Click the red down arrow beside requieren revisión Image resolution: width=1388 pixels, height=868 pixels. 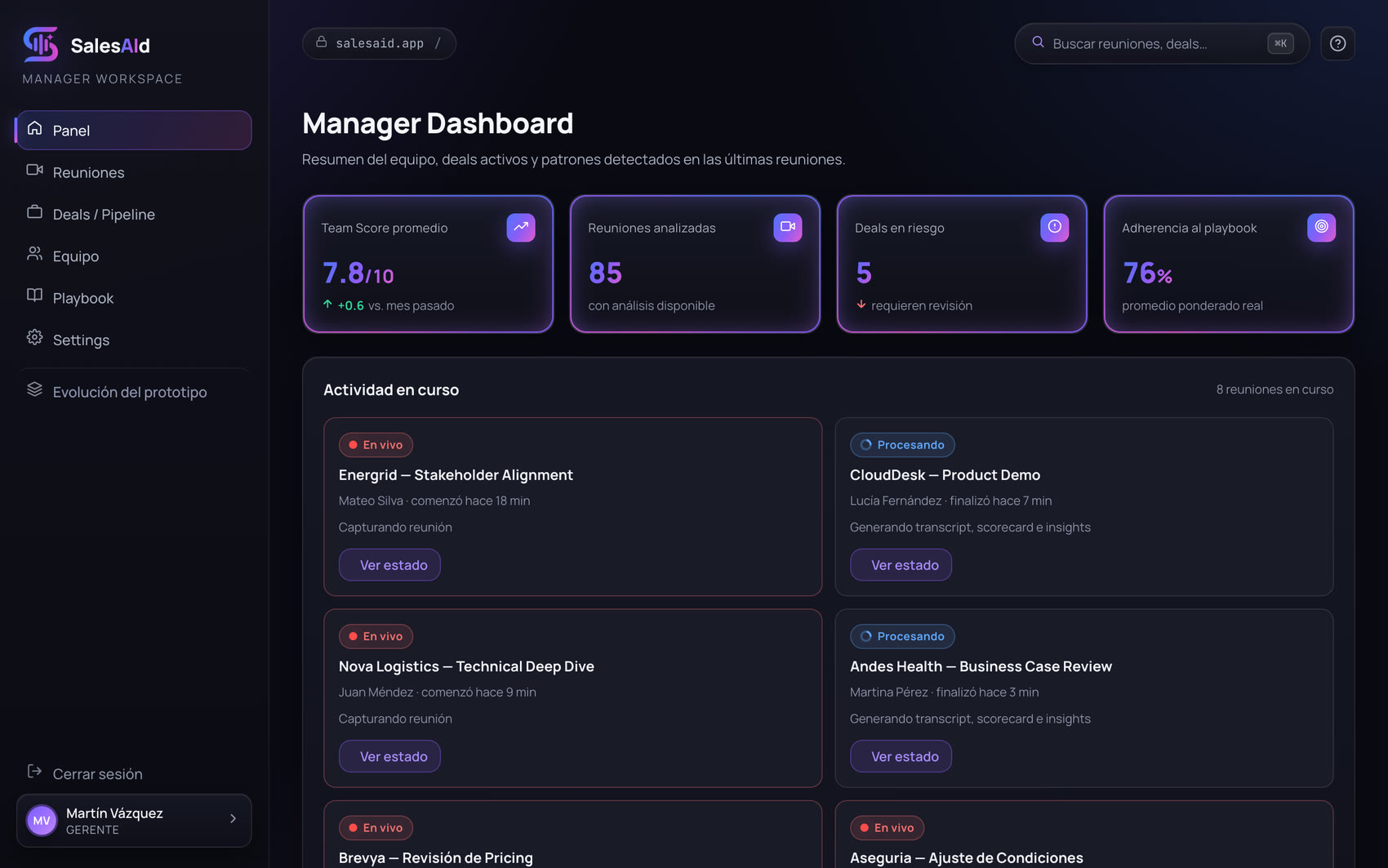click(x=861, y=305)
